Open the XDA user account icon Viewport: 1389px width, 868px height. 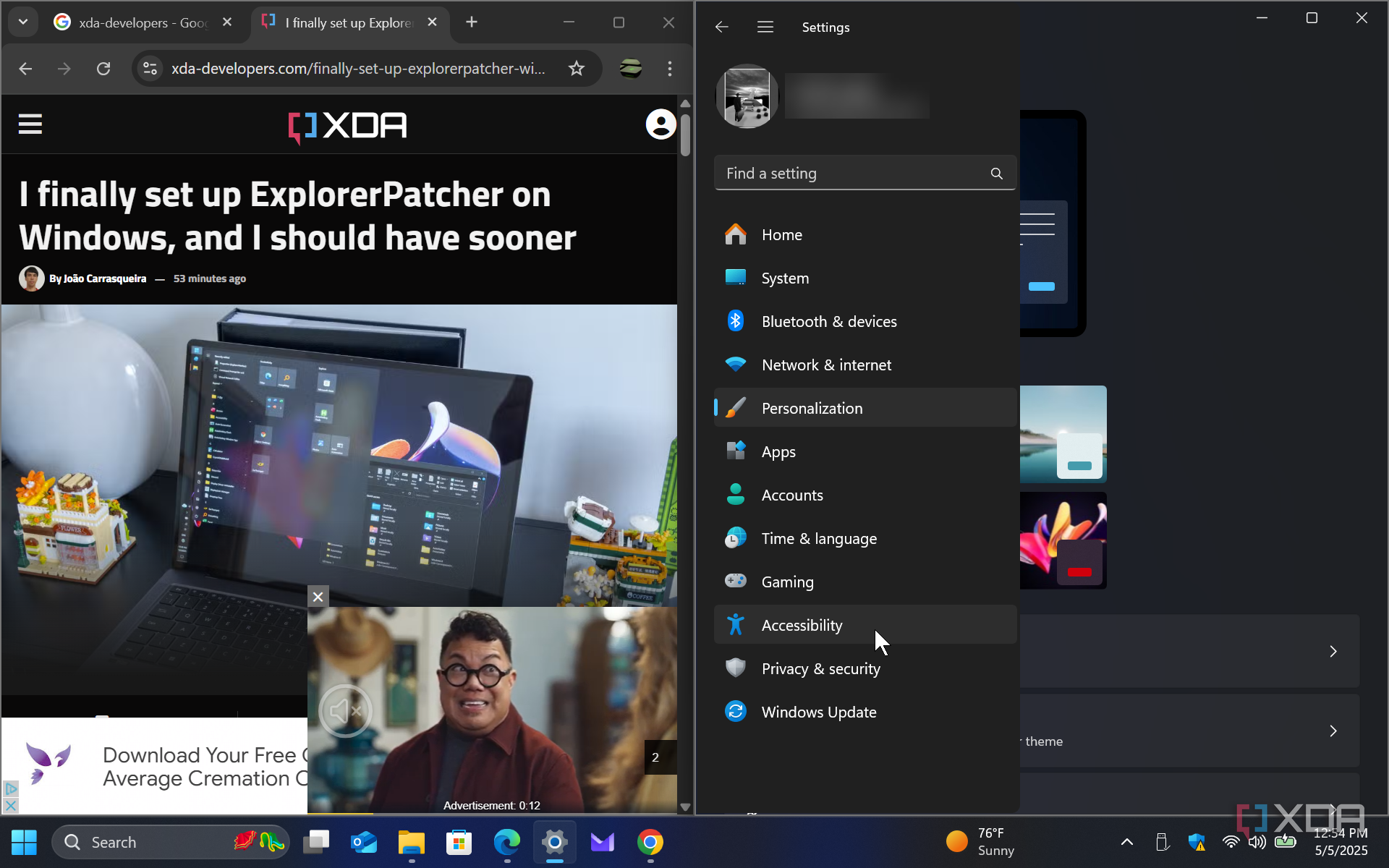tap(660, 124)
